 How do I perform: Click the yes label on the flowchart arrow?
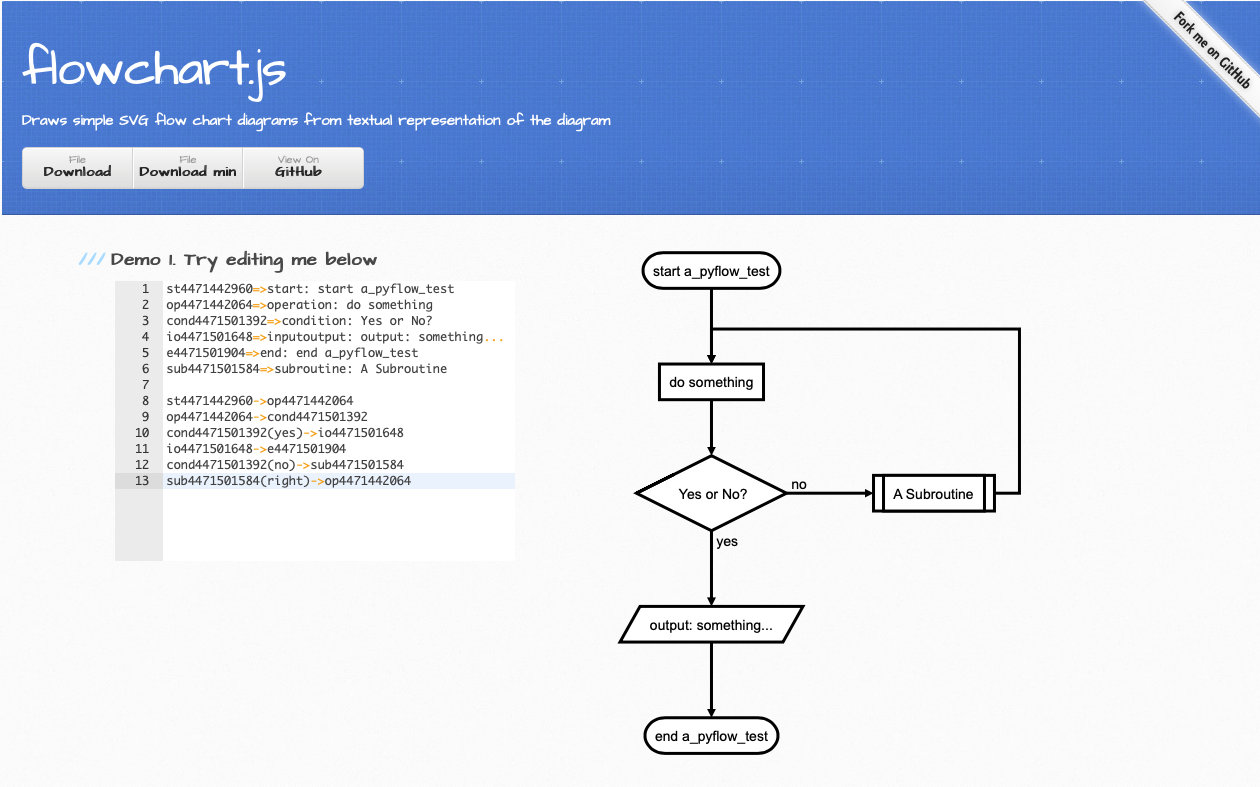pos(726,541)
